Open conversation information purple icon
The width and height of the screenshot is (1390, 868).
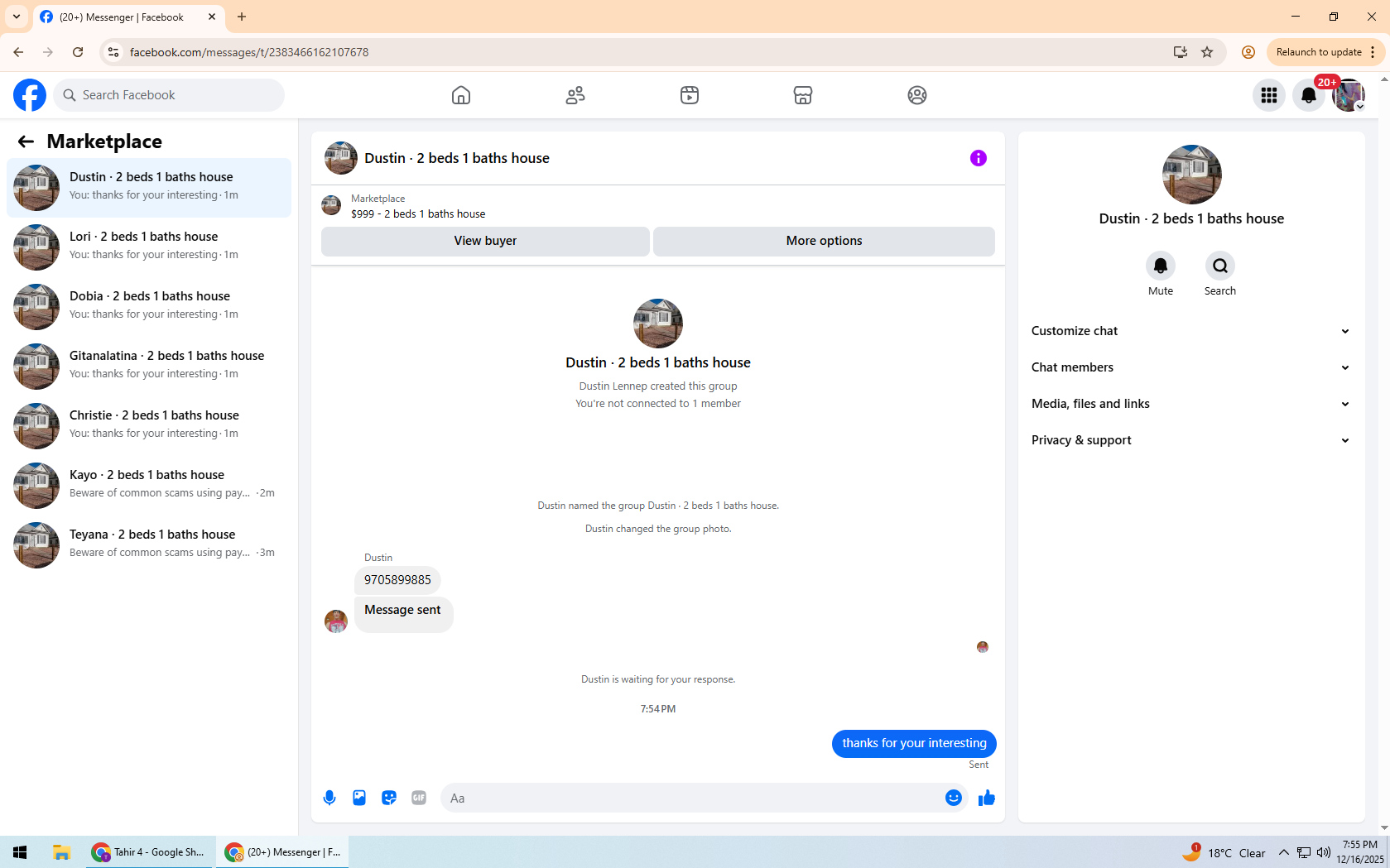979,158
